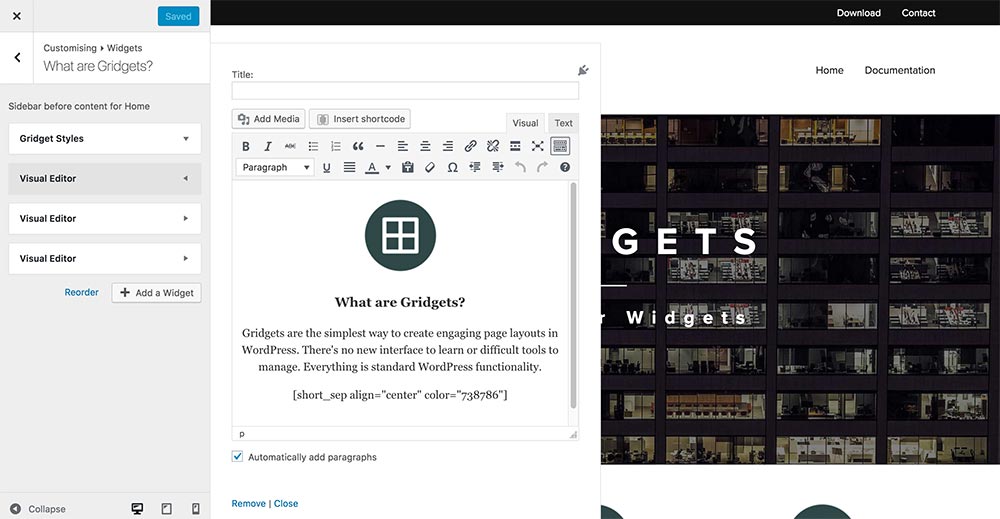Toggle the pin icon on editor panel

tap(583, 70)
